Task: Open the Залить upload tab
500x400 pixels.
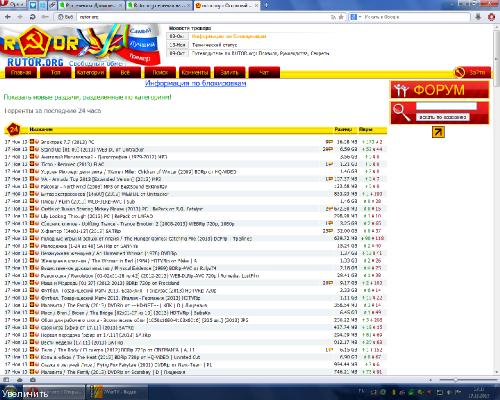Action: (229, 72)
